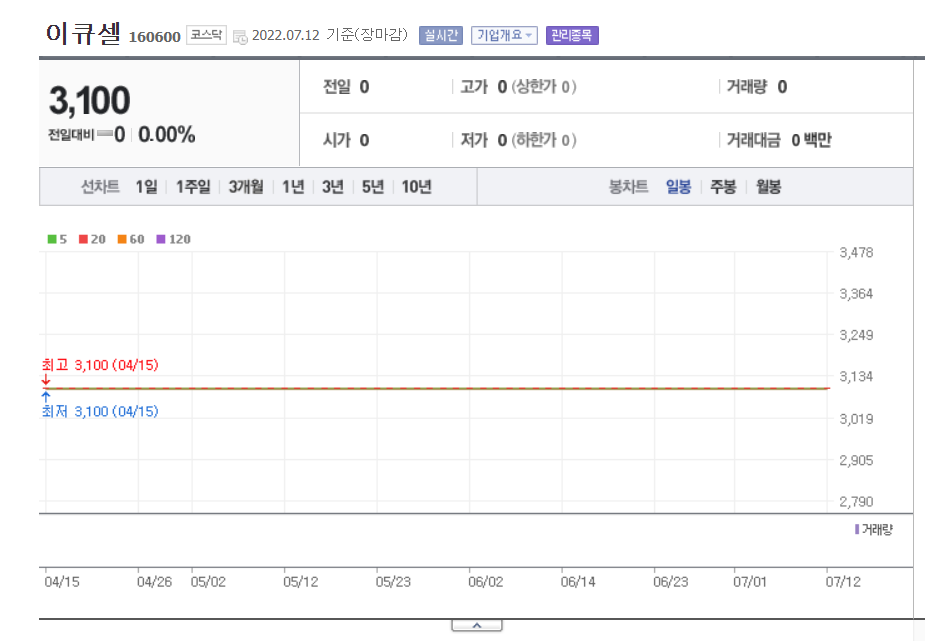Click the stock code 160600
Viewport: 925px width, 641px height.
click(x=155, y=37)
